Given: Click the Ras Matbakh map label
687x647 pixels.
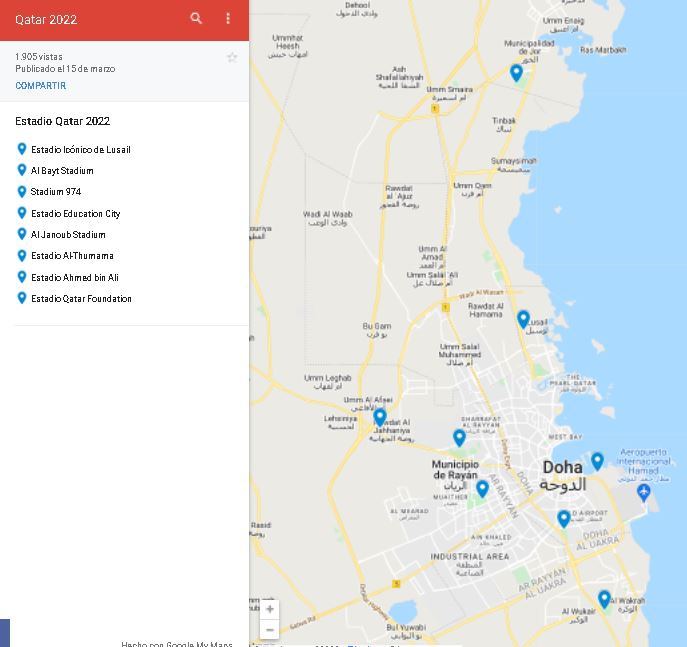Looking at the screenshot, I should [x=603, y=50].
